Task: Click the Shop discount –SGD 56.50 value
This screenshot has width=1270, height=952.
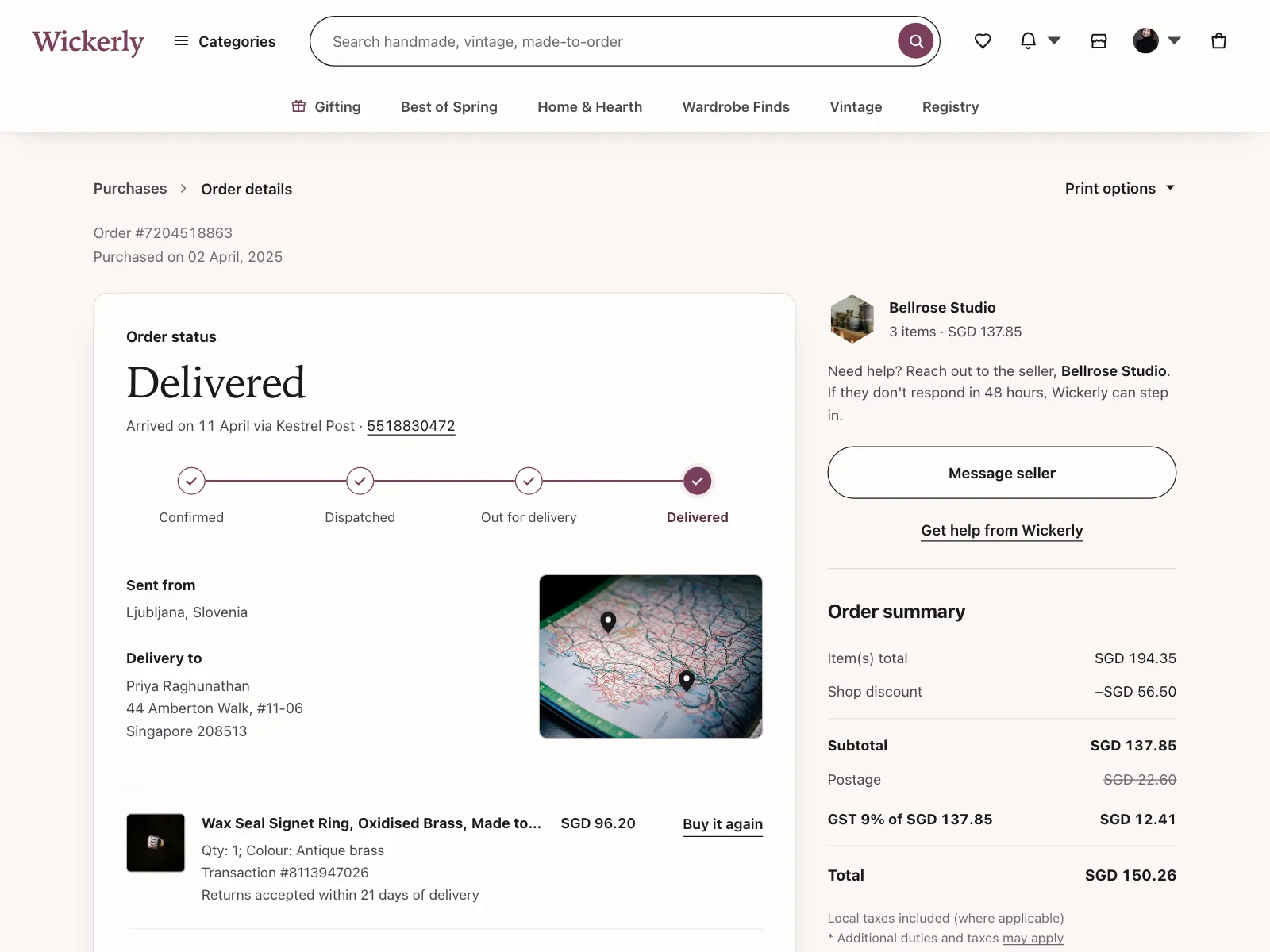Action: pos(1135,692)
